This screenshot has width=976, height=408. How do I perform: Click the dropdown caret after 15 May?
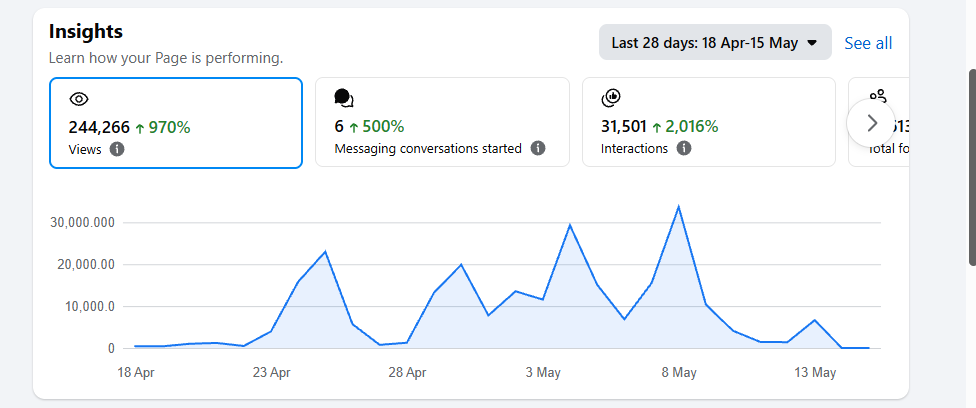click(812, 43)
